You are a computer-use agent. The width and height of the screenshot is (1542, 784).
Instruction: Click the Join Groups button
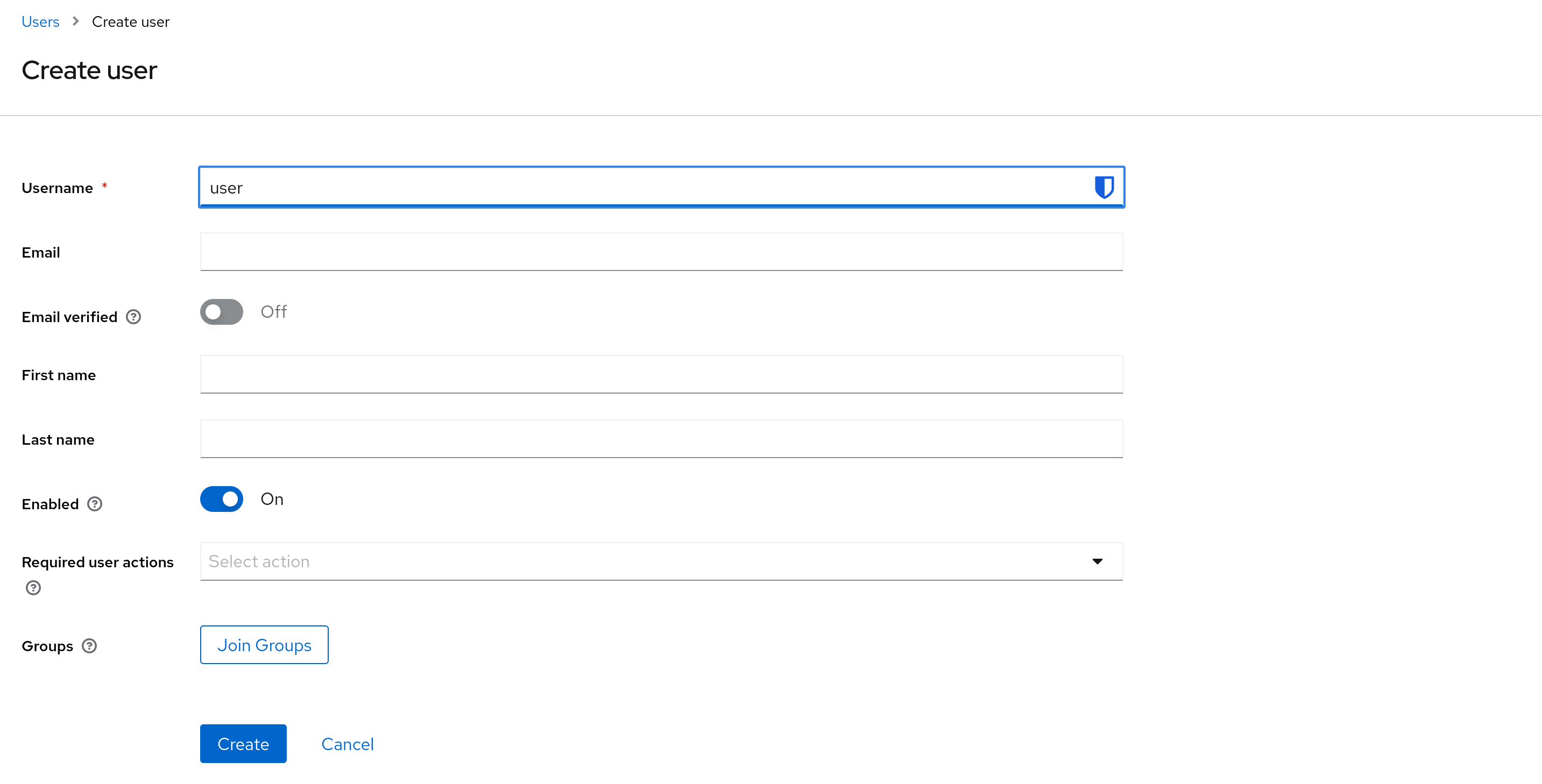pyautogui.click(x=264, y=645)
